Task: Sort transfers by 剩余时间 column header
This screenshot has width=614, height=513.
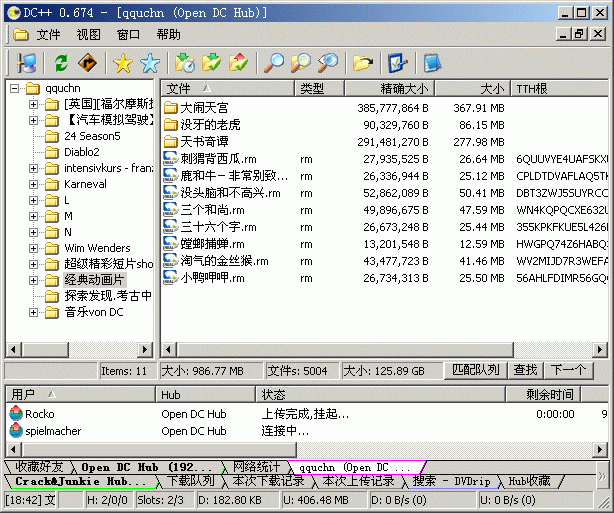Action: tap(543, 394)
